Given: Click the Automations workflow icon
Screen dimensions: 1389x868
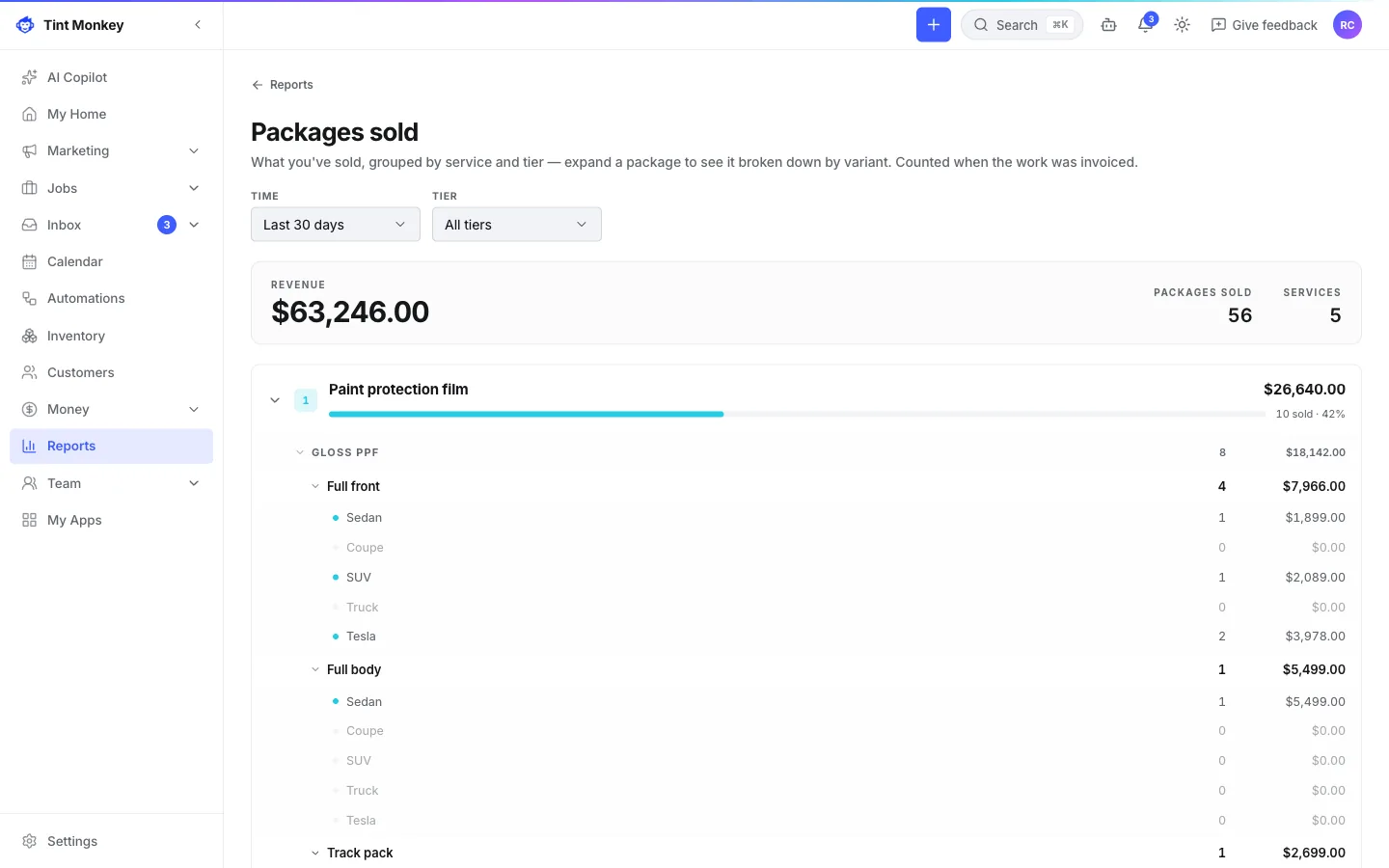Looking at the screenshot, I should point(30,298).
